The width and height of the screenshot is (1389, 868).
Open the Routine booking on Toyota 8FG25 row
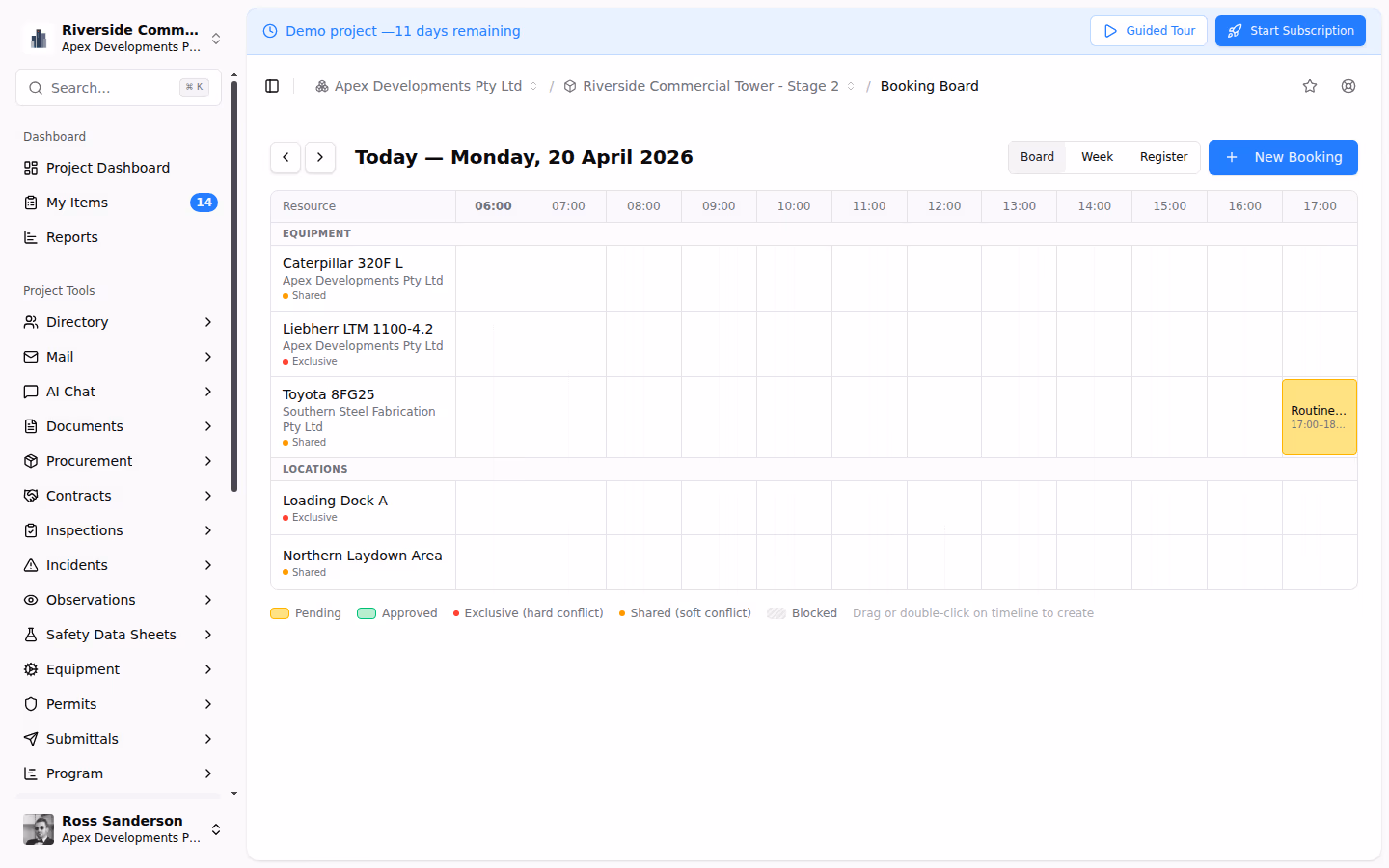click(x=1320, y=416)
